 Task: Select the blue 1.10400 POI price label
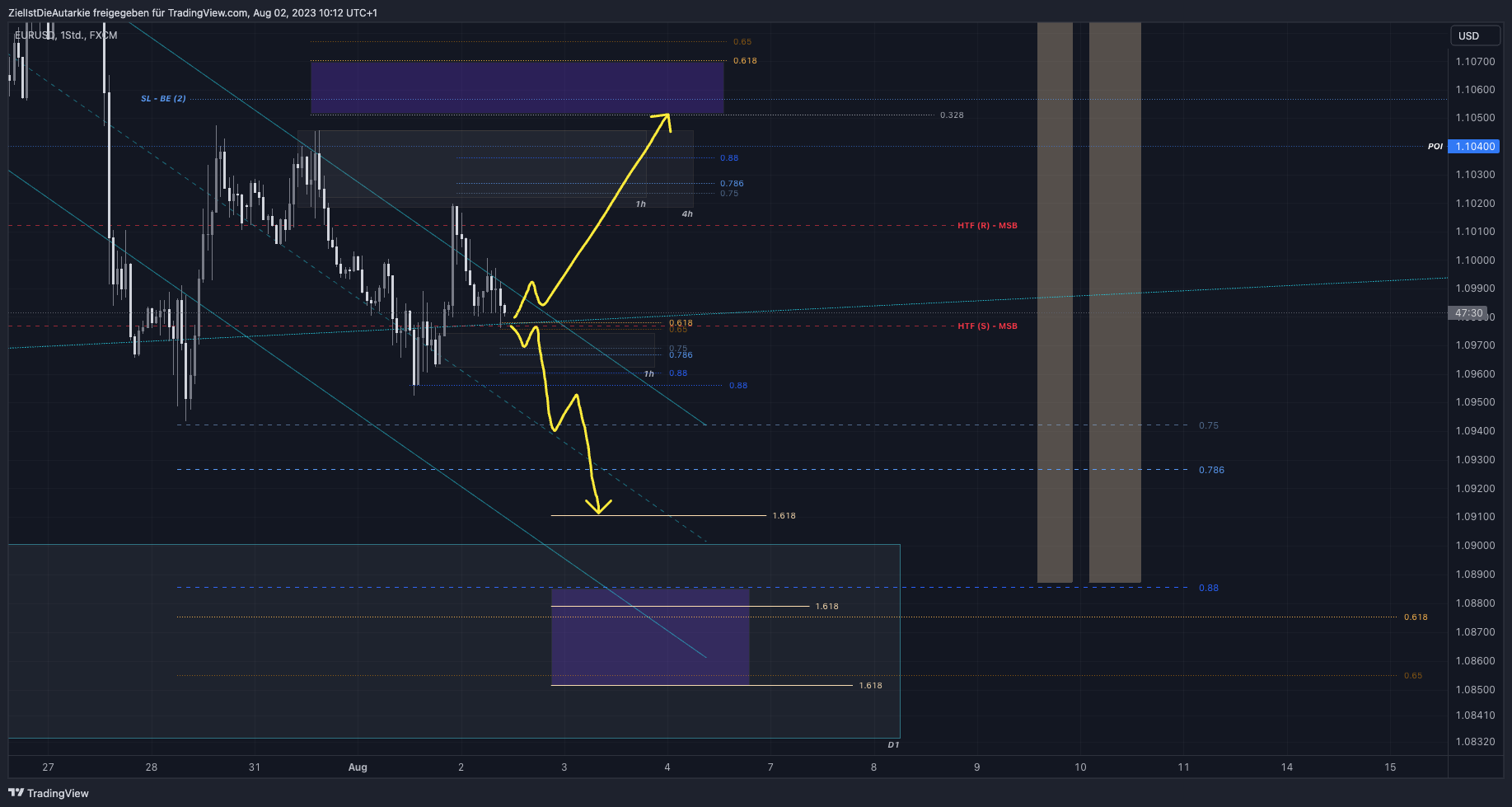point(1473,146)
